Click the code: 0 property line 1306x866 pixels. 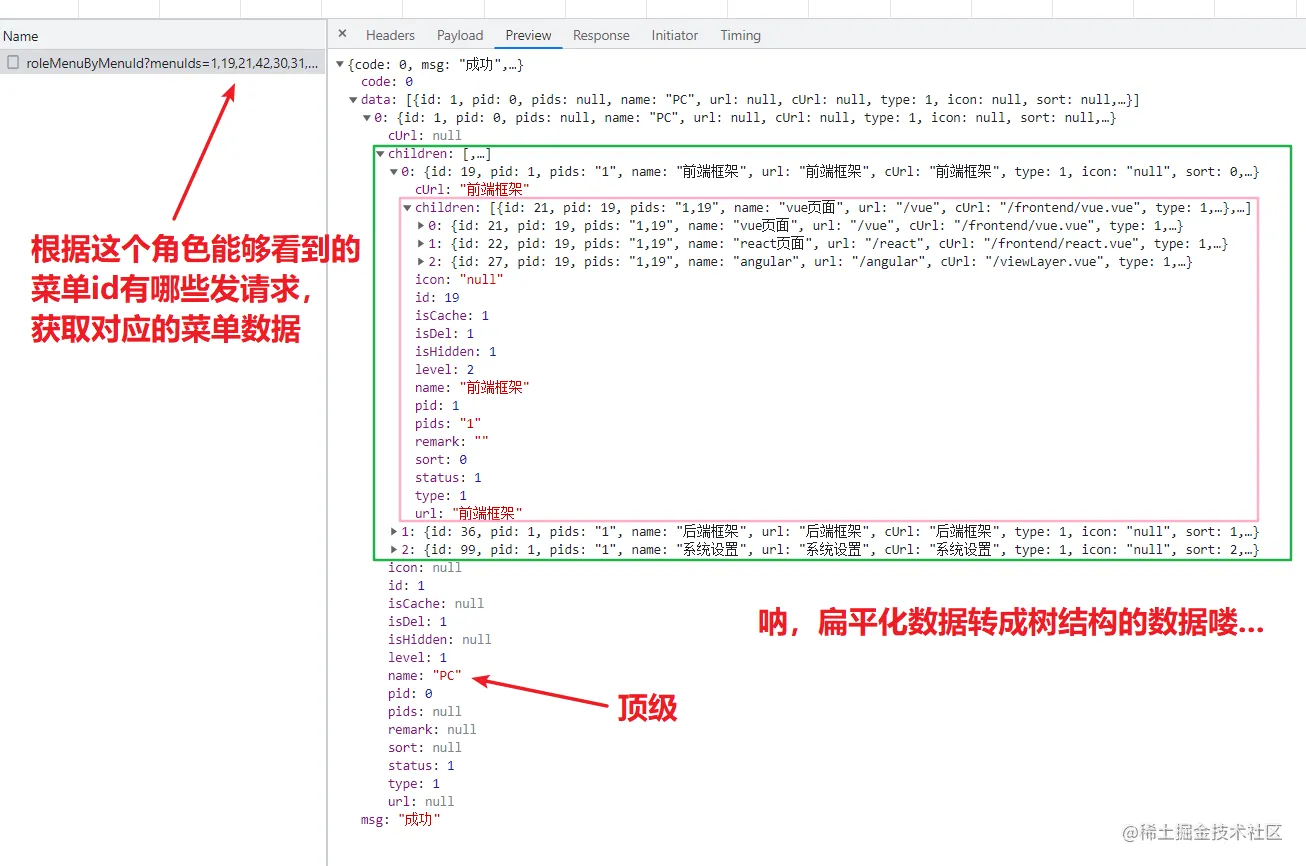387,82
